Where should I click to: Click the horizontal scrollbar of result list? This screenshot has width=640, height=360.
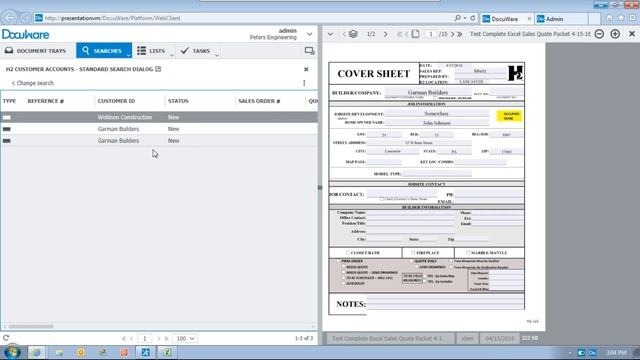click(31, 327)
